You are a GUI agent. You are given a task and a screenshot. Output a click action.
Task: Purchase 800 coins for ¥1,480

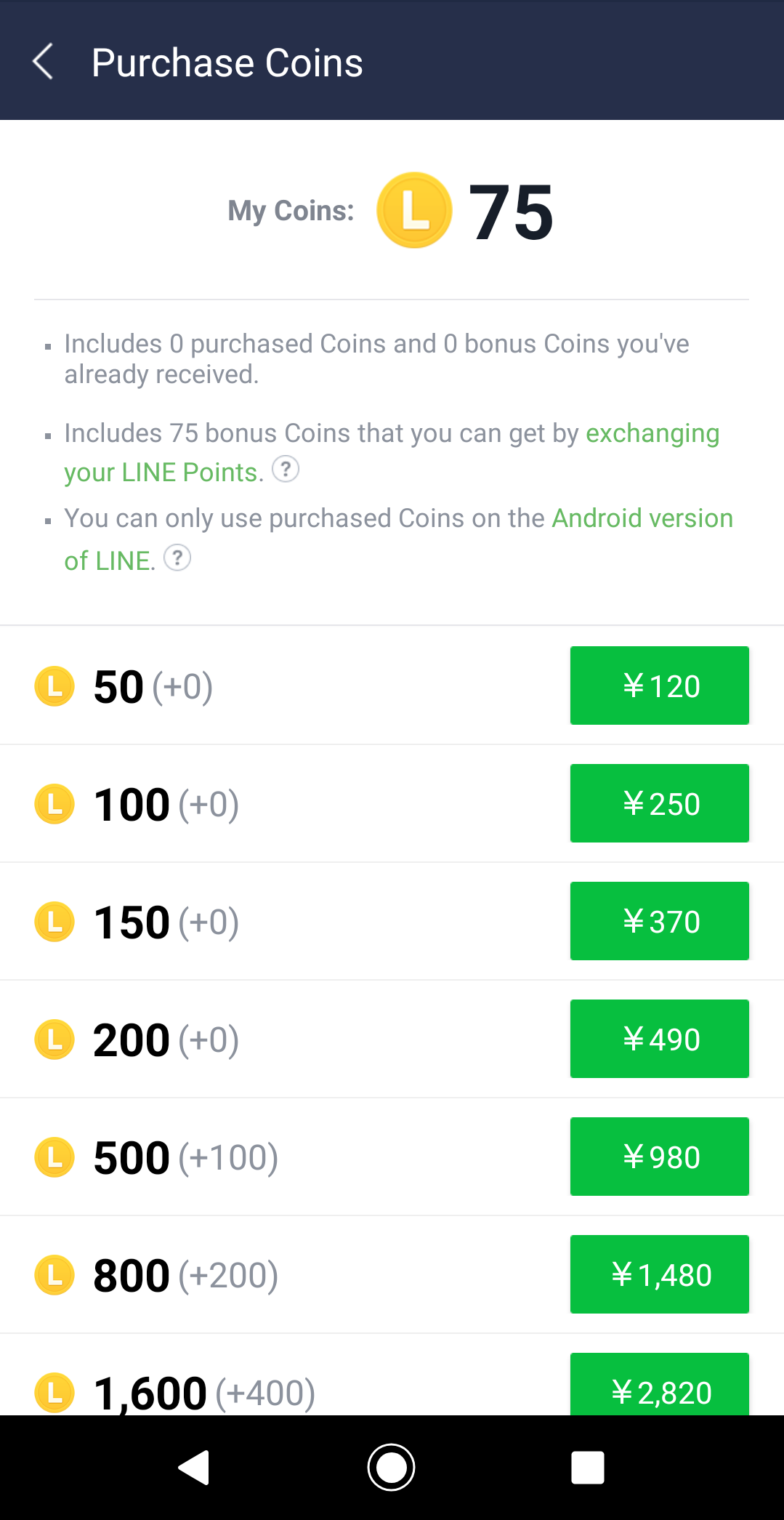pos(659,1274)
